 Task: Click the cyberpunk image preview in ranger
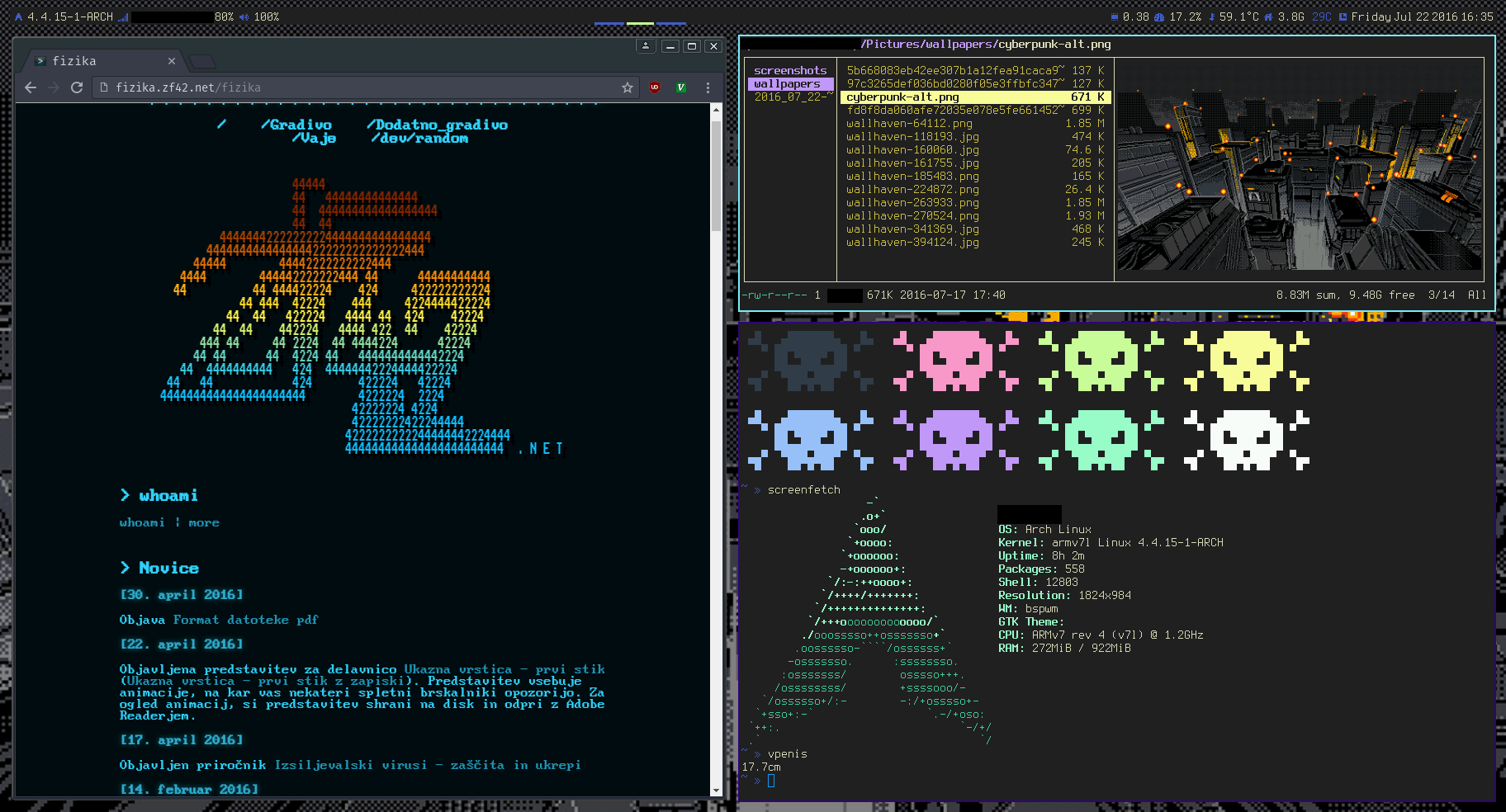(1300, 168)
